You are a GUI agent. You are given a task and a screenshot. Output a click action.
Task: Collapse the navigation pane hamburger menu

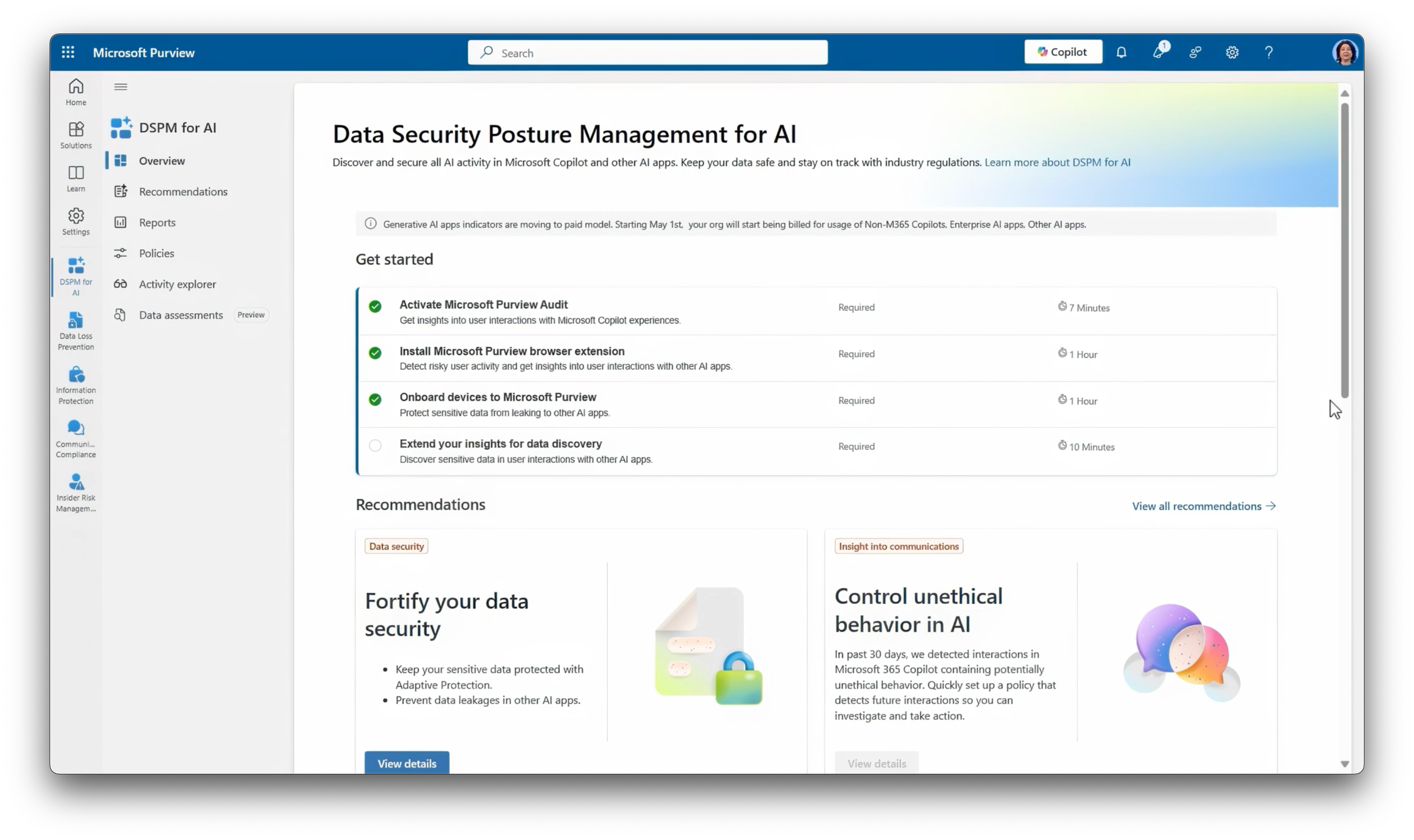point(121,87)
